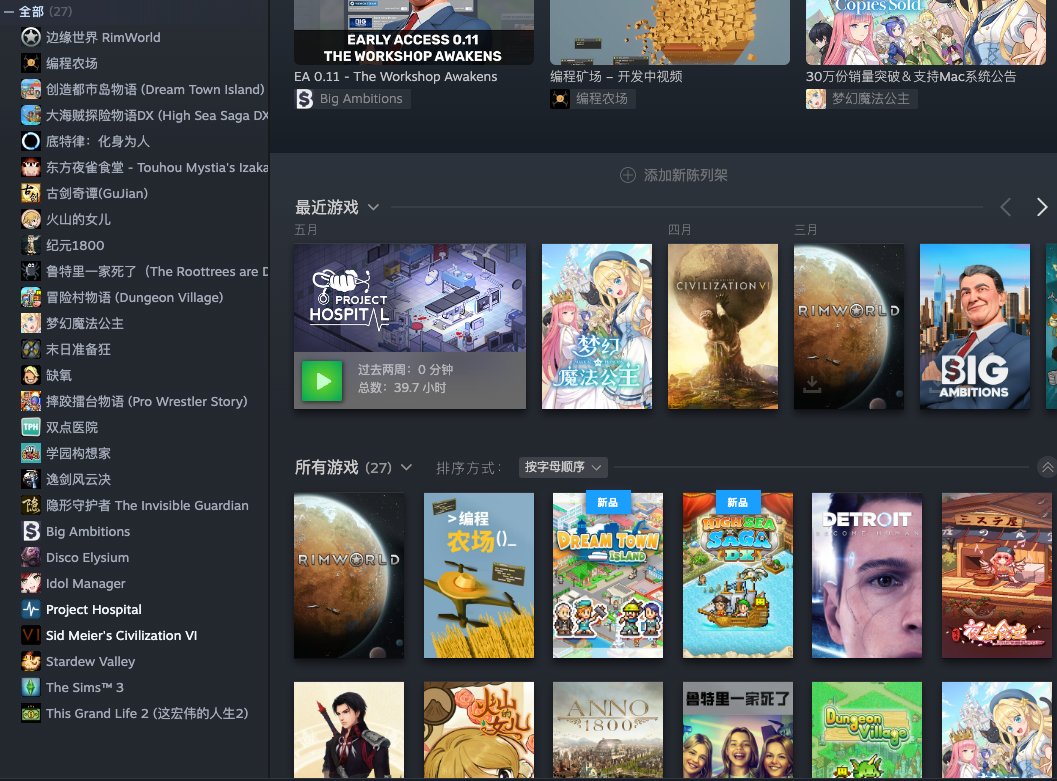Expand the 最近游戏 shelf dropdown
This screenshot has width=1057, height=781.
click(x=373, y=208)
